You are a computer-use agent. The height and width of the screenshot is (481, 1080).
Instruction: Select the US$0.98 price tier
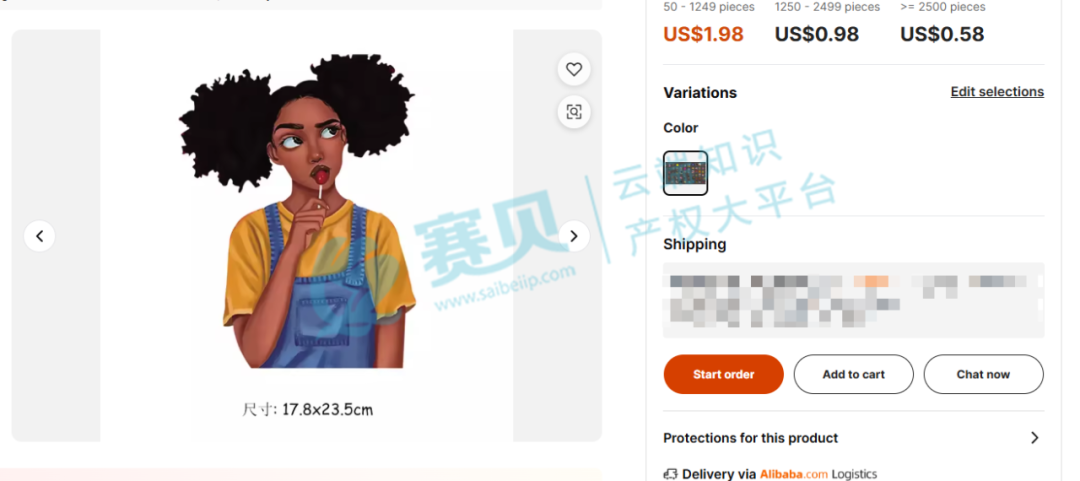(x=817, y=34)
